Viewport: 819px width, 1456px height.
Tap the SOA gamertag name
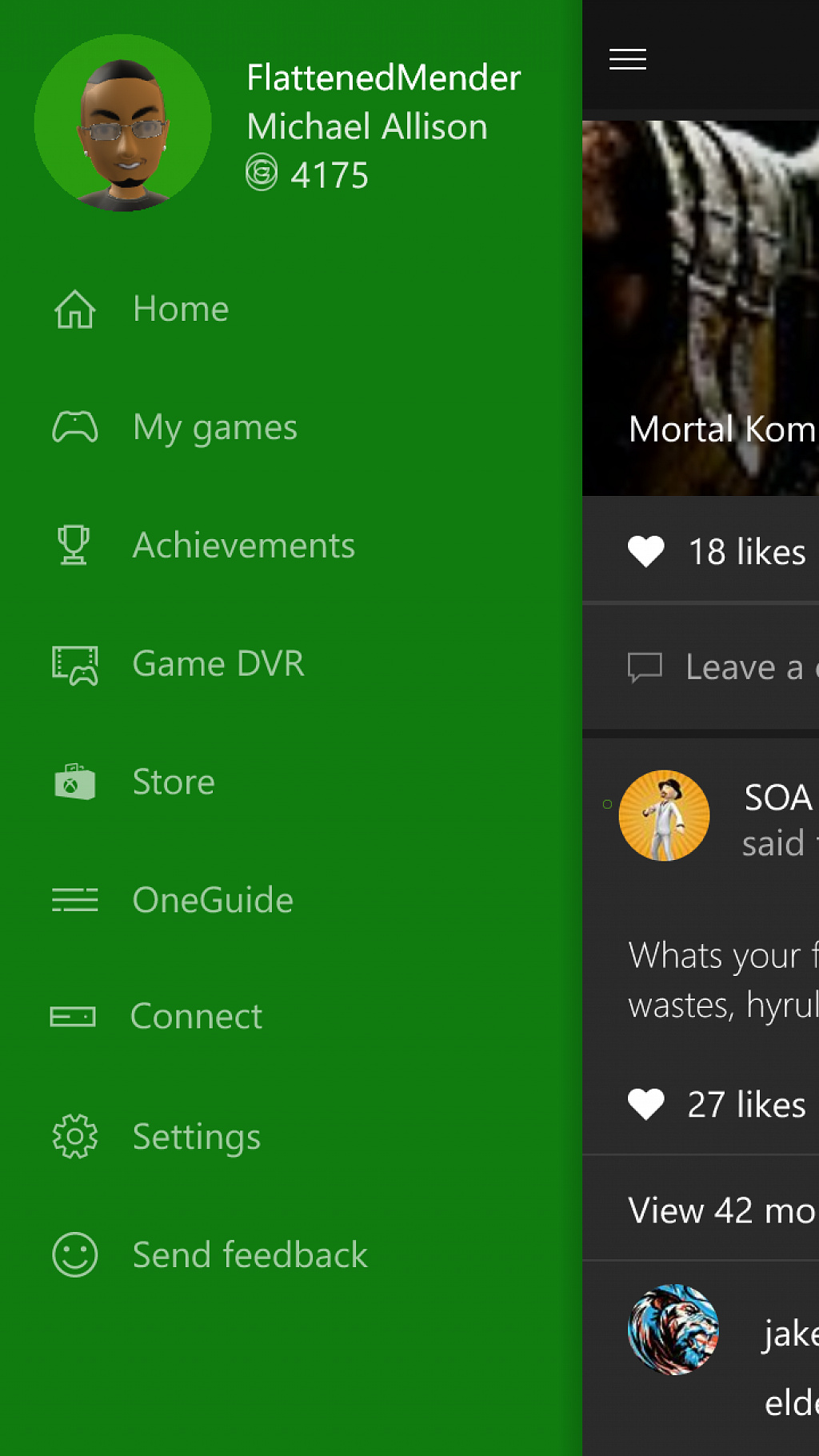point(778,798)
